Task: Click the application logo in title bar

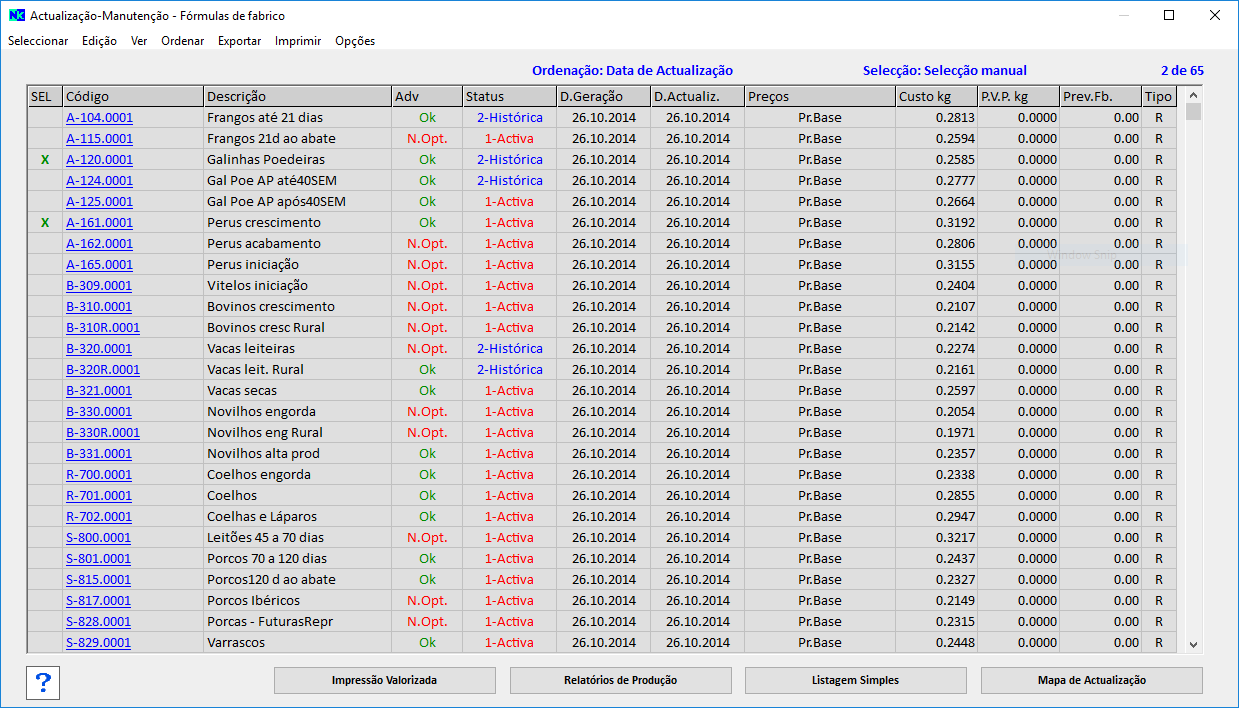Action: [x=16, y=16]
